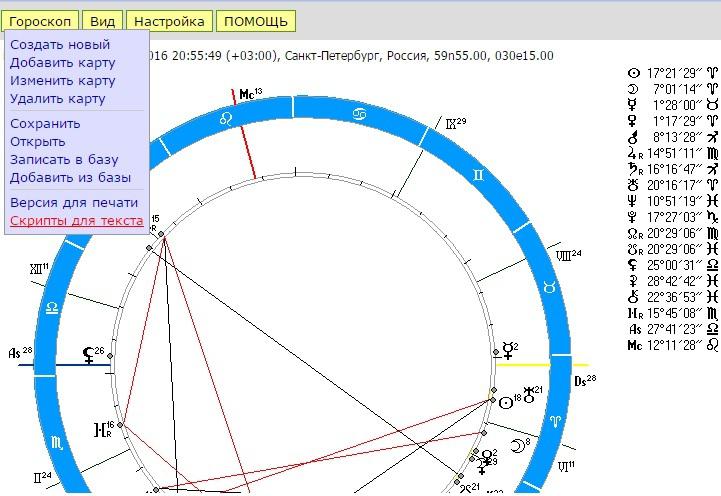
Task: Open the ПОМОЩЬ menu
Action: pos(256,22)
